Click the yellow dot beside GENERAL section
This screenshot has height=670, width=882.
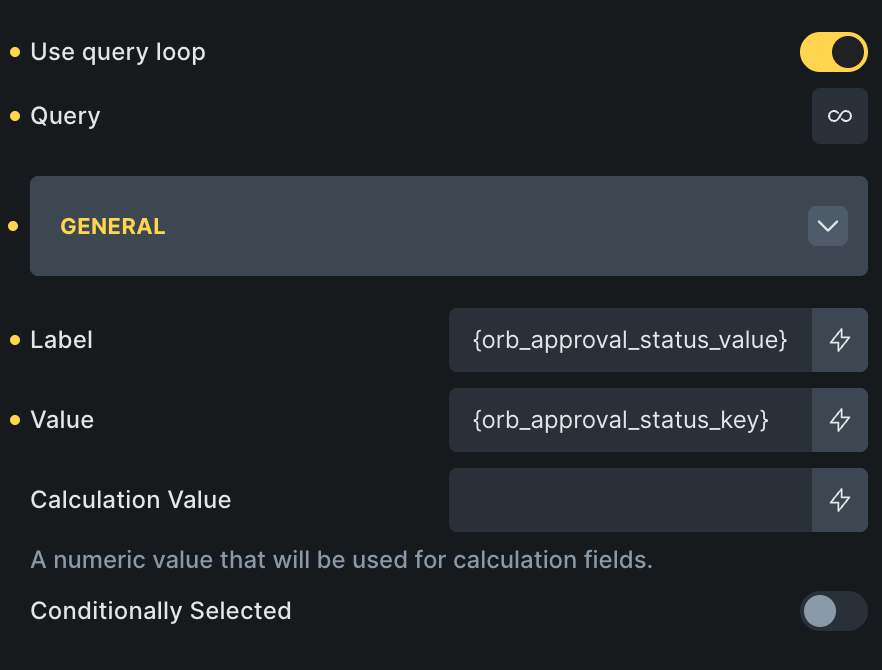tap(14, 226)
